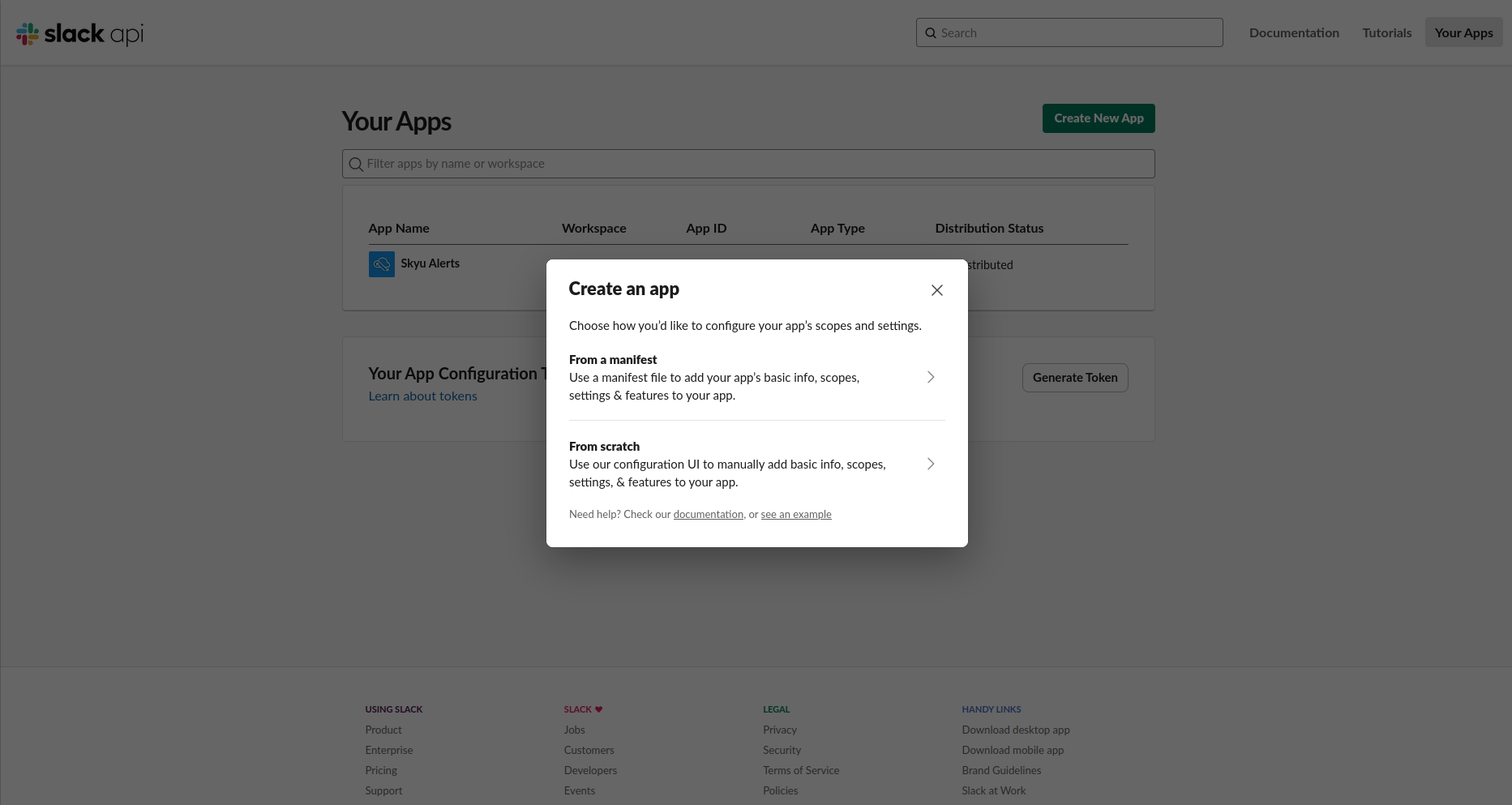Open the Download mobile app link
This screenshot has height=805, width=1512.
1013,750
